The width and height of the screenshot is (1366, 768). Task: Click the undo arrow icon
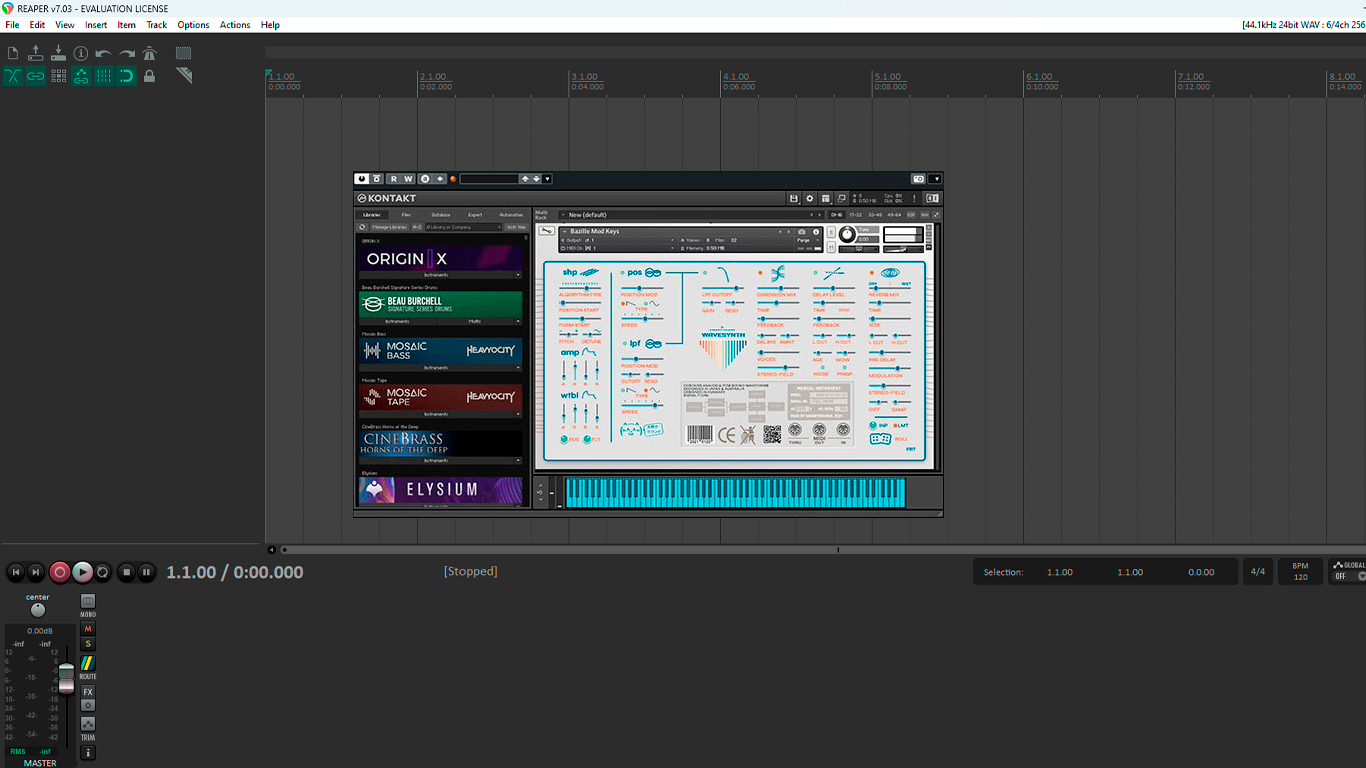click(x=104, y=53)
